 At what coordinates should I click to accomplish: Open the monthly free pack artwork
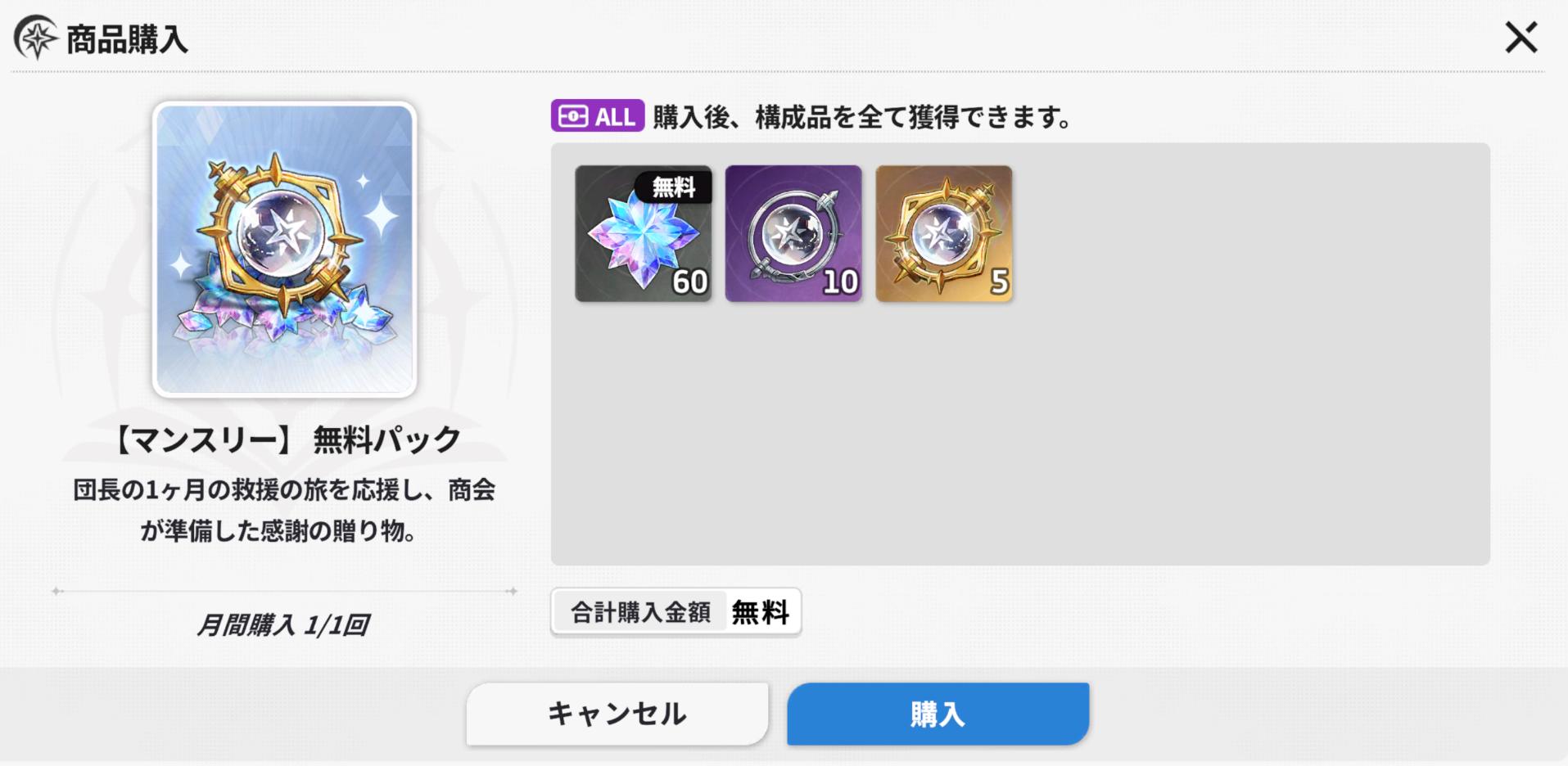click(284, 249)
